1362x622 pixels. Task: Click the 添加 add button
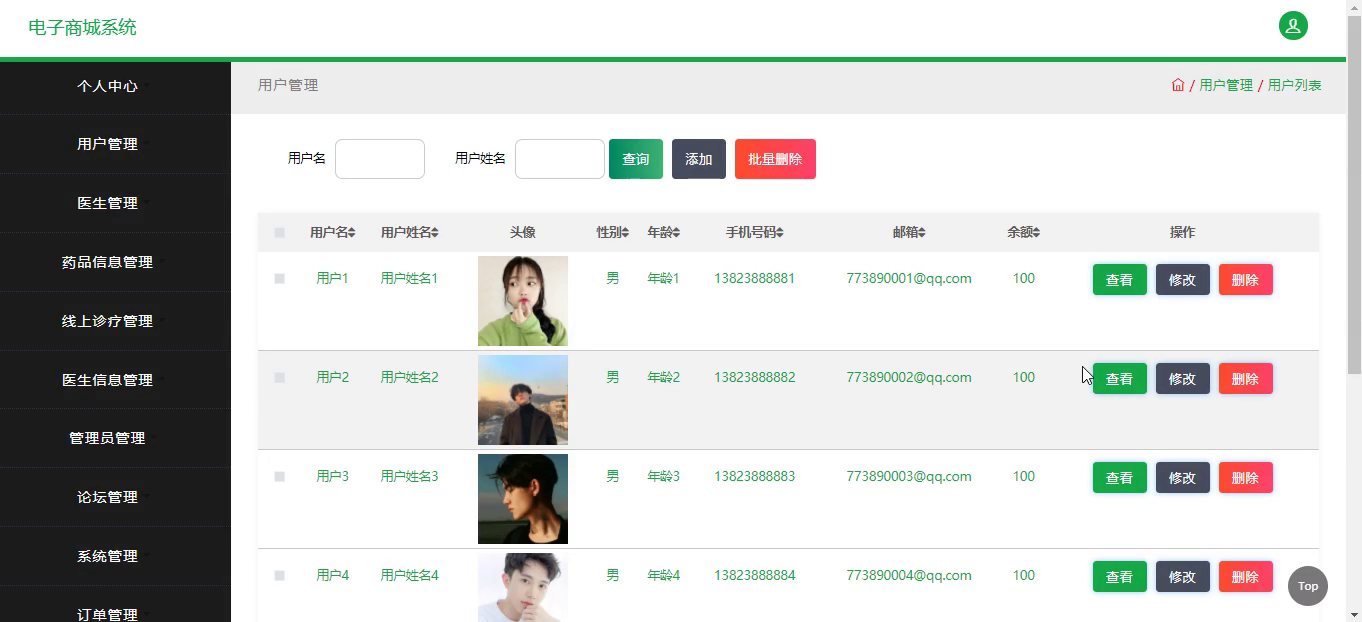pyautogui.click(x=699, y=159)
